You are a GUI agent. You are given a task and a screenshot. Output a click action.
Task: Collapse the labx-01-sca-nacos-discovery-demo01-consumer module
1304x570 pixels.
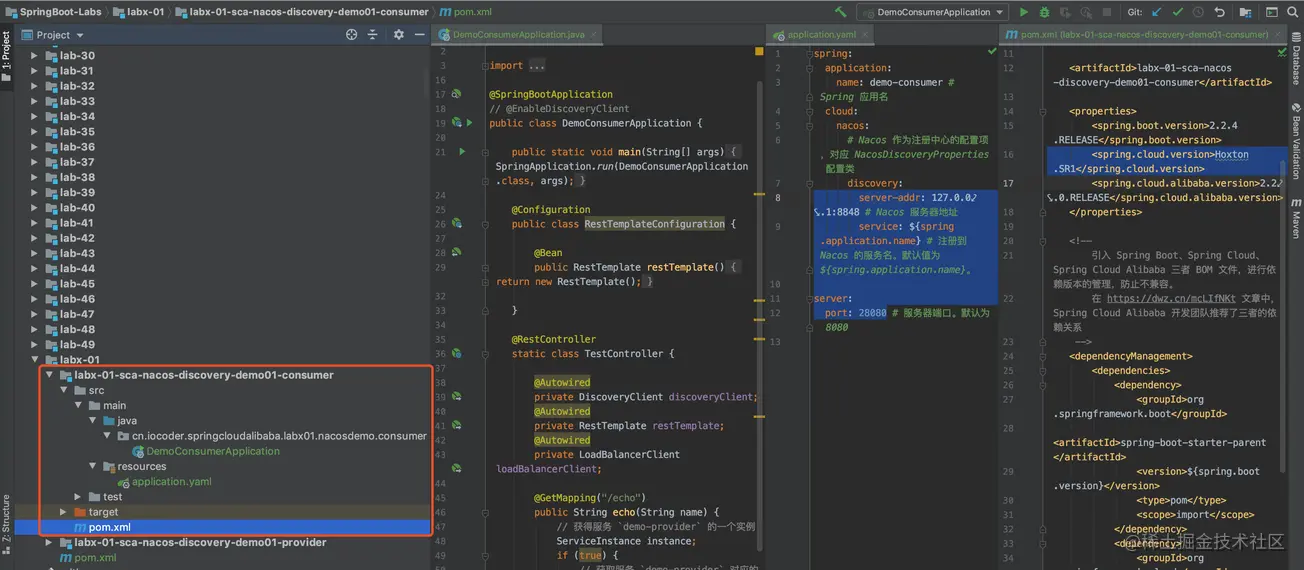tap(49, 375)
